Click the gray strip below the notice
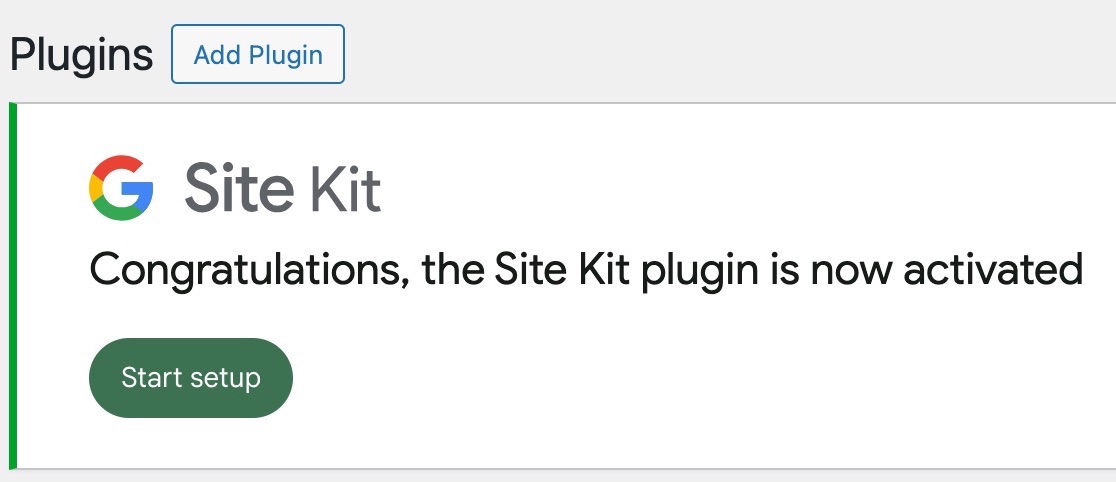Screen dimensions: 1116x482 tap(560, 476)
